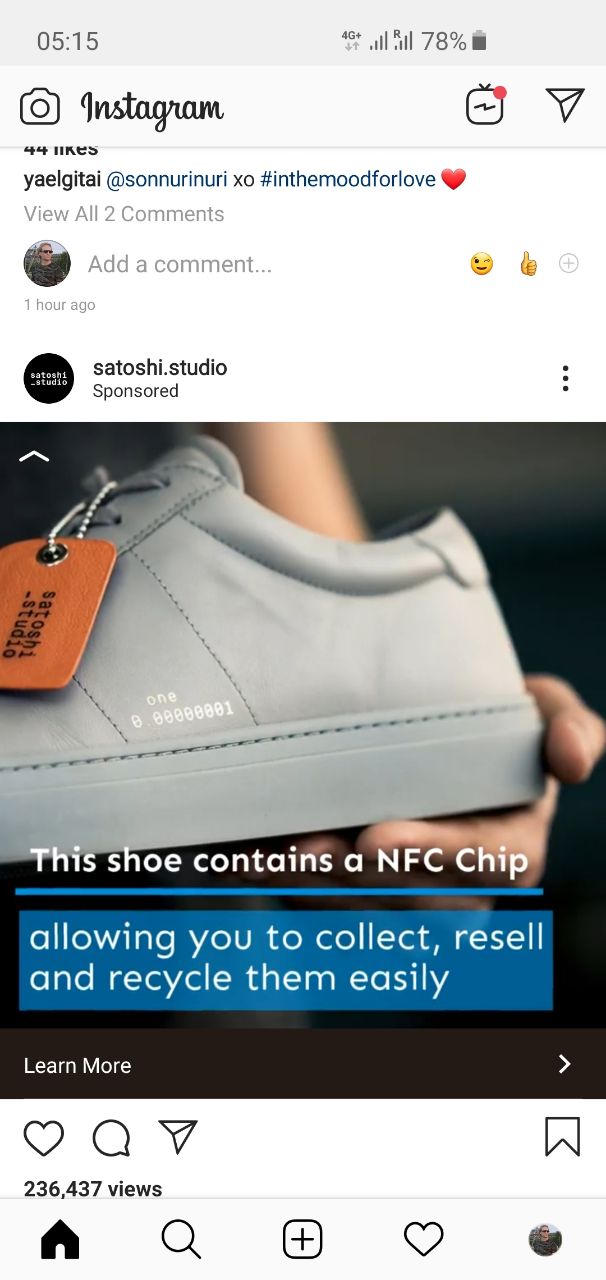
Task: Open the Activity heart tab
Action: 423,1240
